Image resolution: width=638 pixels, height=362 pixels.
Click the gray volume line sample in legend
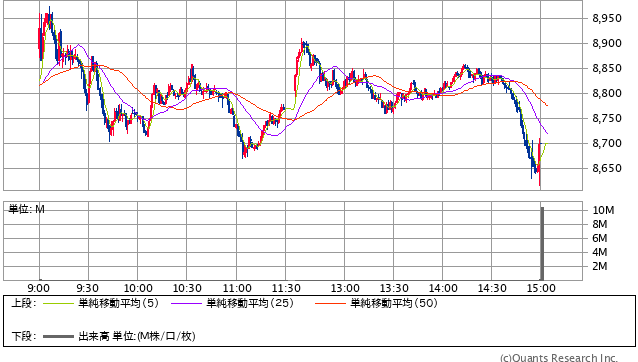coord(58,336)
